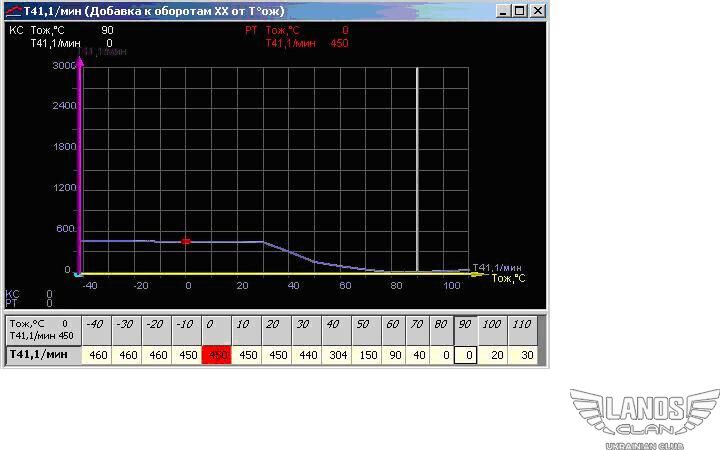Click the magenta vertical axis arrow
The width and height of the screenshot is (720, 450).
tap(80, 65)
